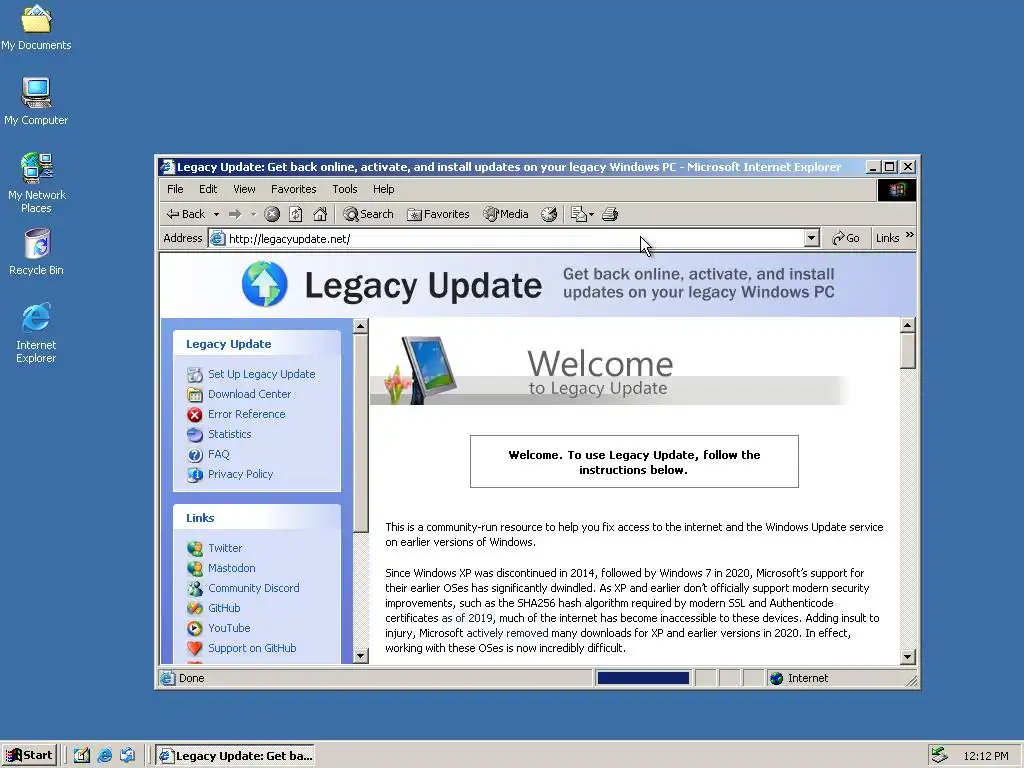Click the sidebar scroll up arrow
1024x768 pixels.
360,326
